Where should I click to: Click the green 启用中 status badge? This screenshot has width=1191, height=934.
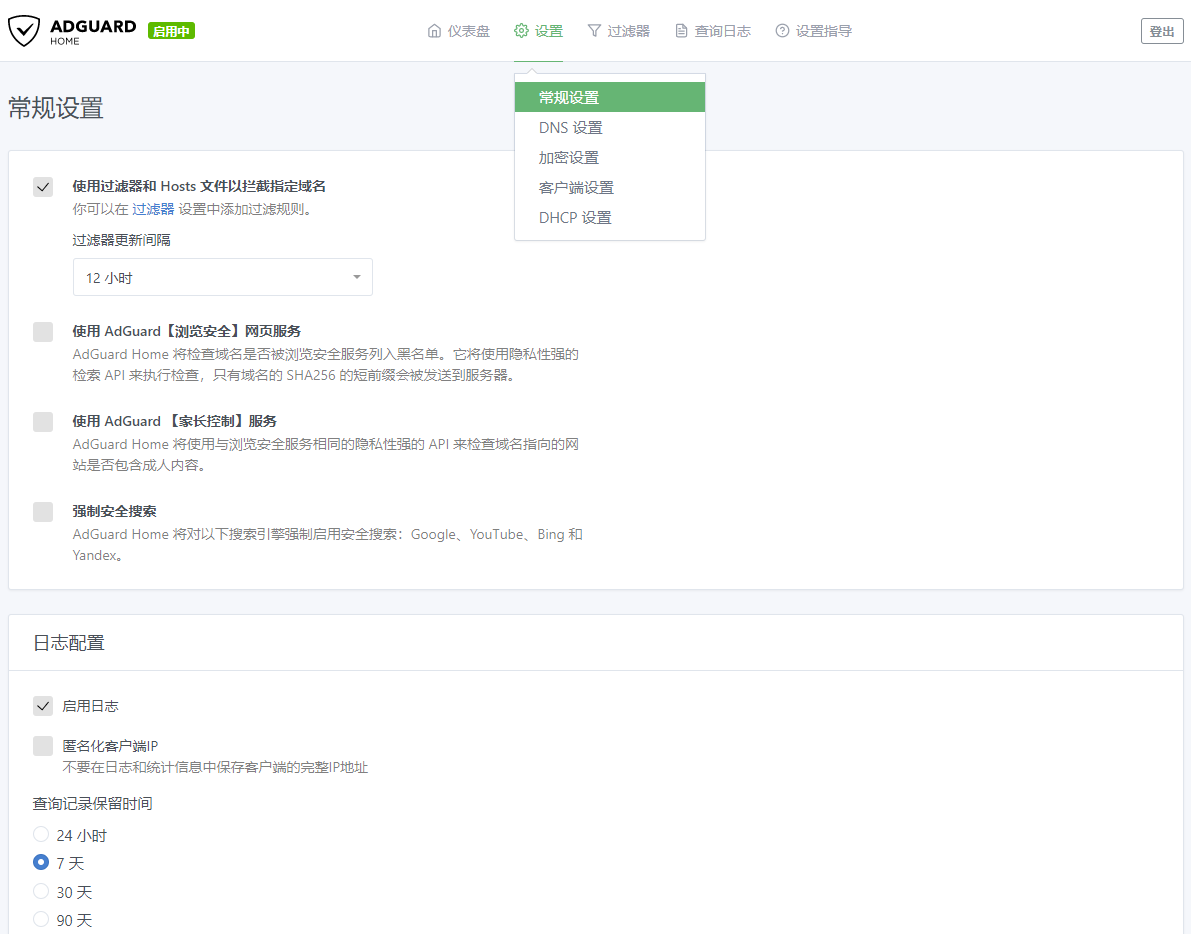pos(170,30)
